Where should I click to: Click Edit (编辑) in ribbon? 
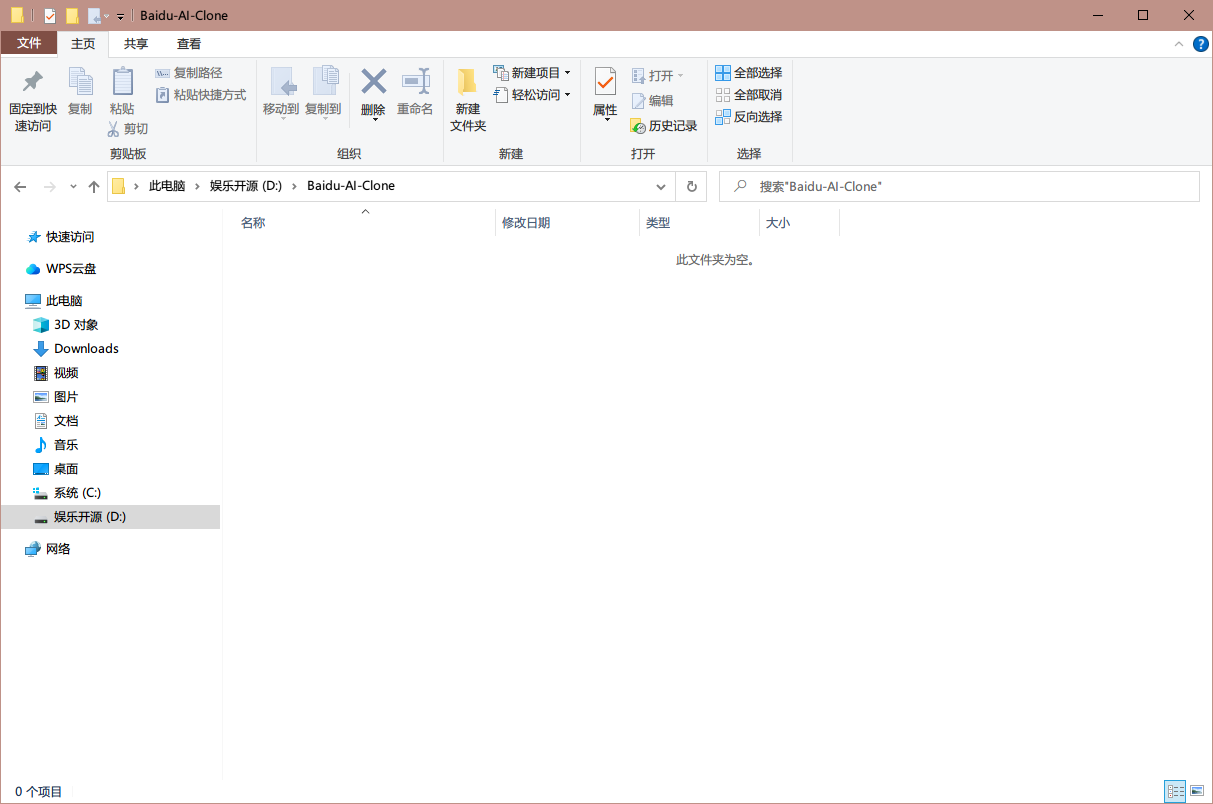(x=652, y=101)
